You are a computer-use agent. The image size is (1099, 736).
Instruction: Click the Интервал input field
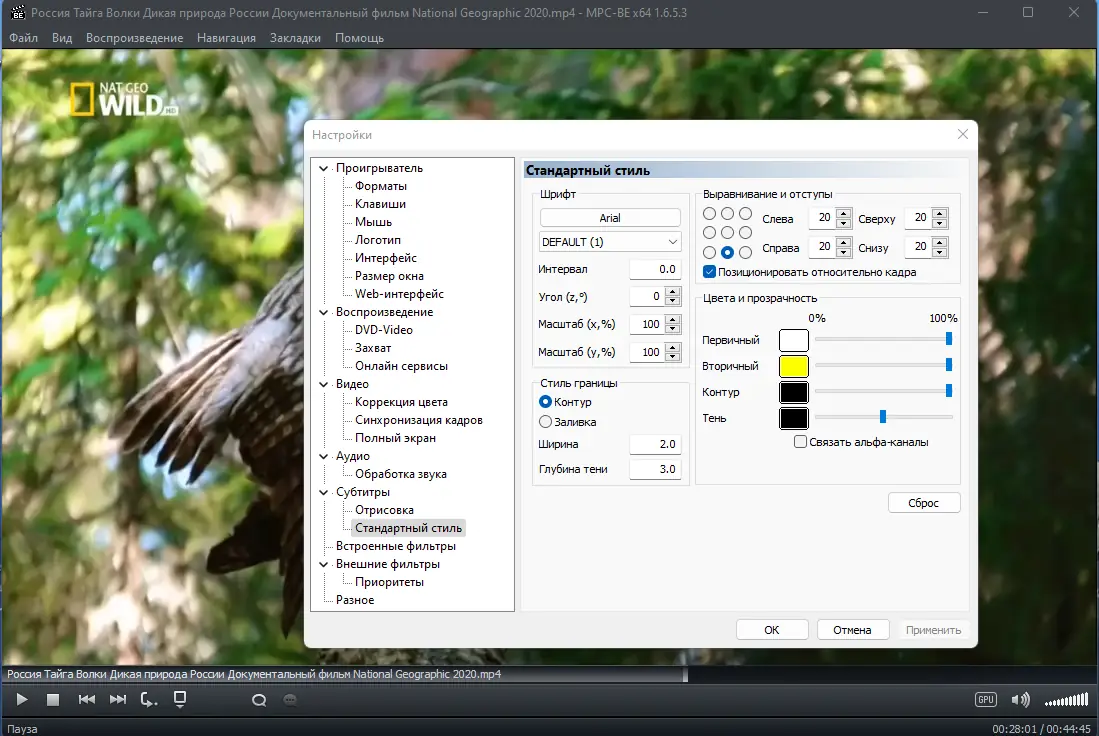[x=655, y=269]
